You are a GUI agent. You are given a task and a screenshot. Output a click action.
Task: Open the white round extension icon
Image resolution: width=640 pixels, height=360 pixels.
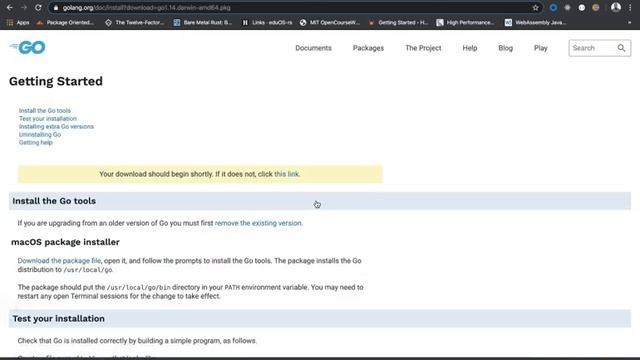click(x=582, y=8)
